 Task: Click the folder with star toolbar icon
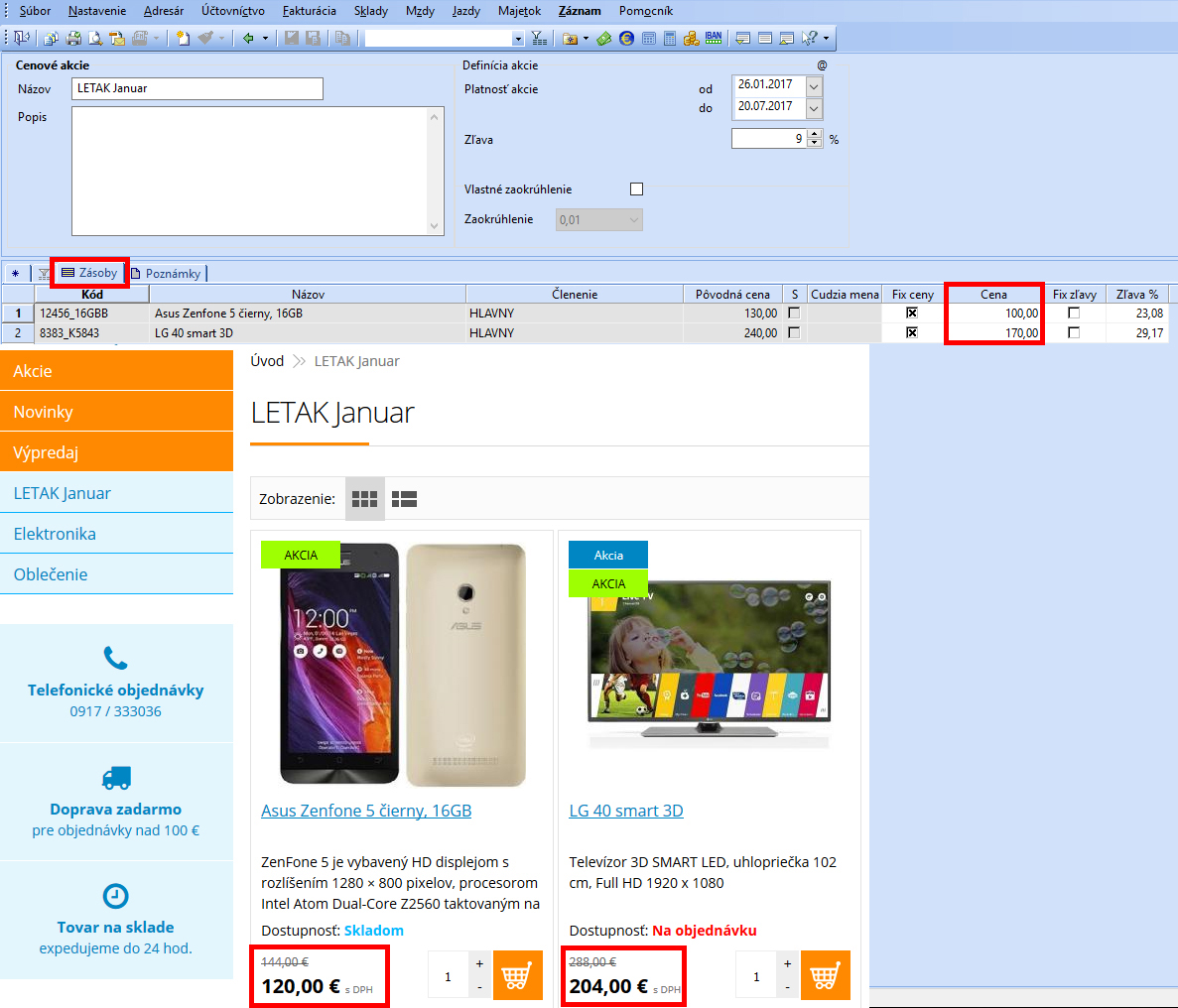[x=571, y=39]
